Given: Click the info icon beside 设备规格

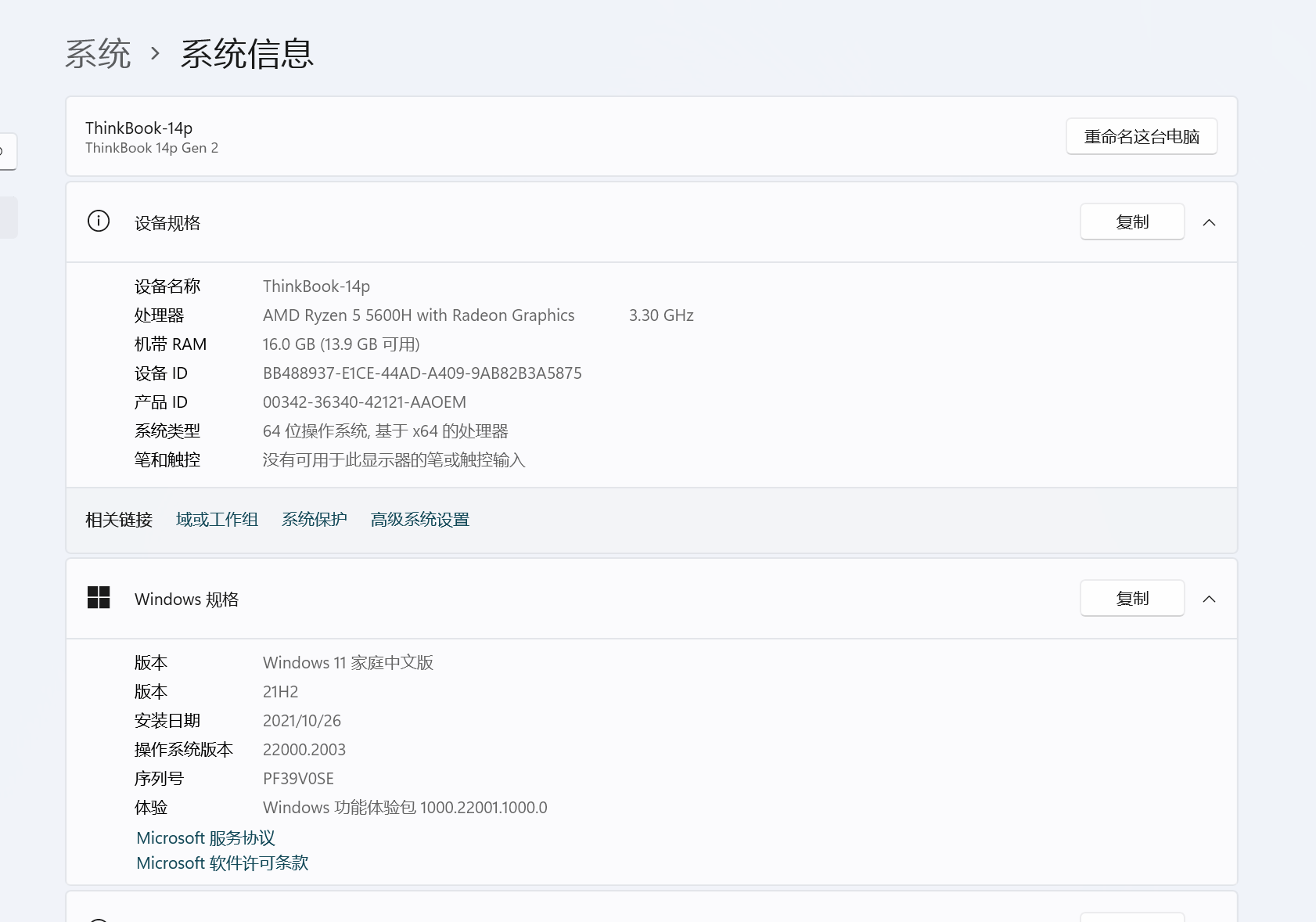Looking at the screenshot, I should 99,221.
